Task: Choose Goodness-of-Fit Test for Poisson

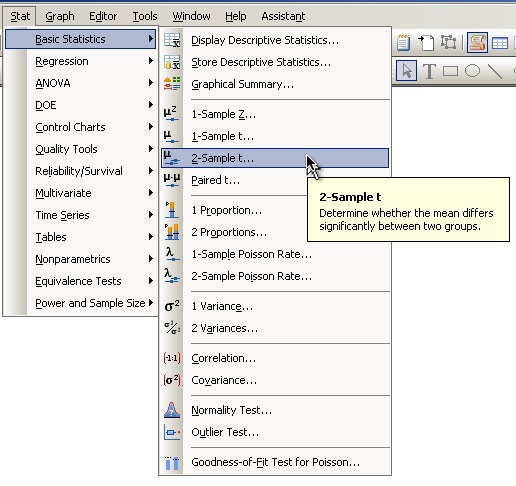Action: (x=275, y=462)
